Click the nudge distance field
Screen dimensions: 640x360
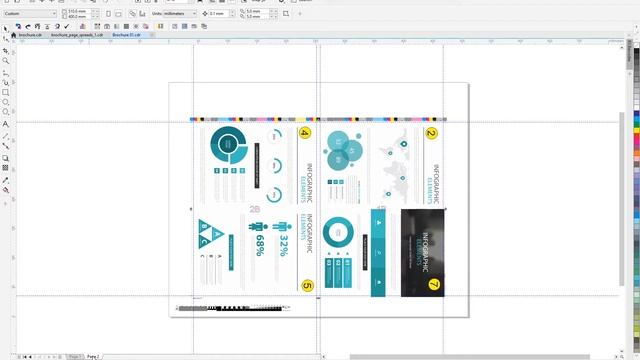219,14
